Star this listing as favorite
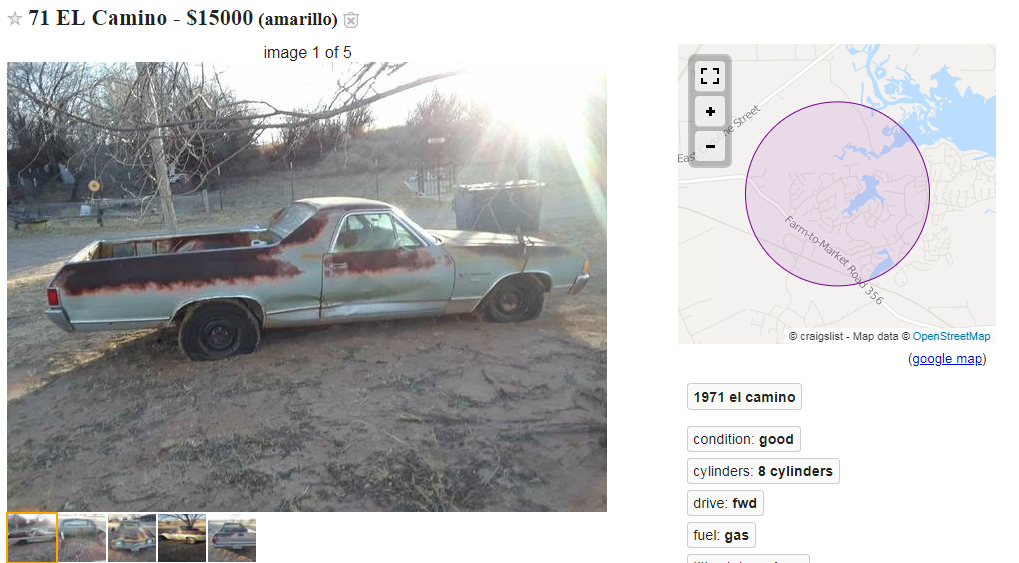Screen dimensions: 1019x563 pos(15,19)
